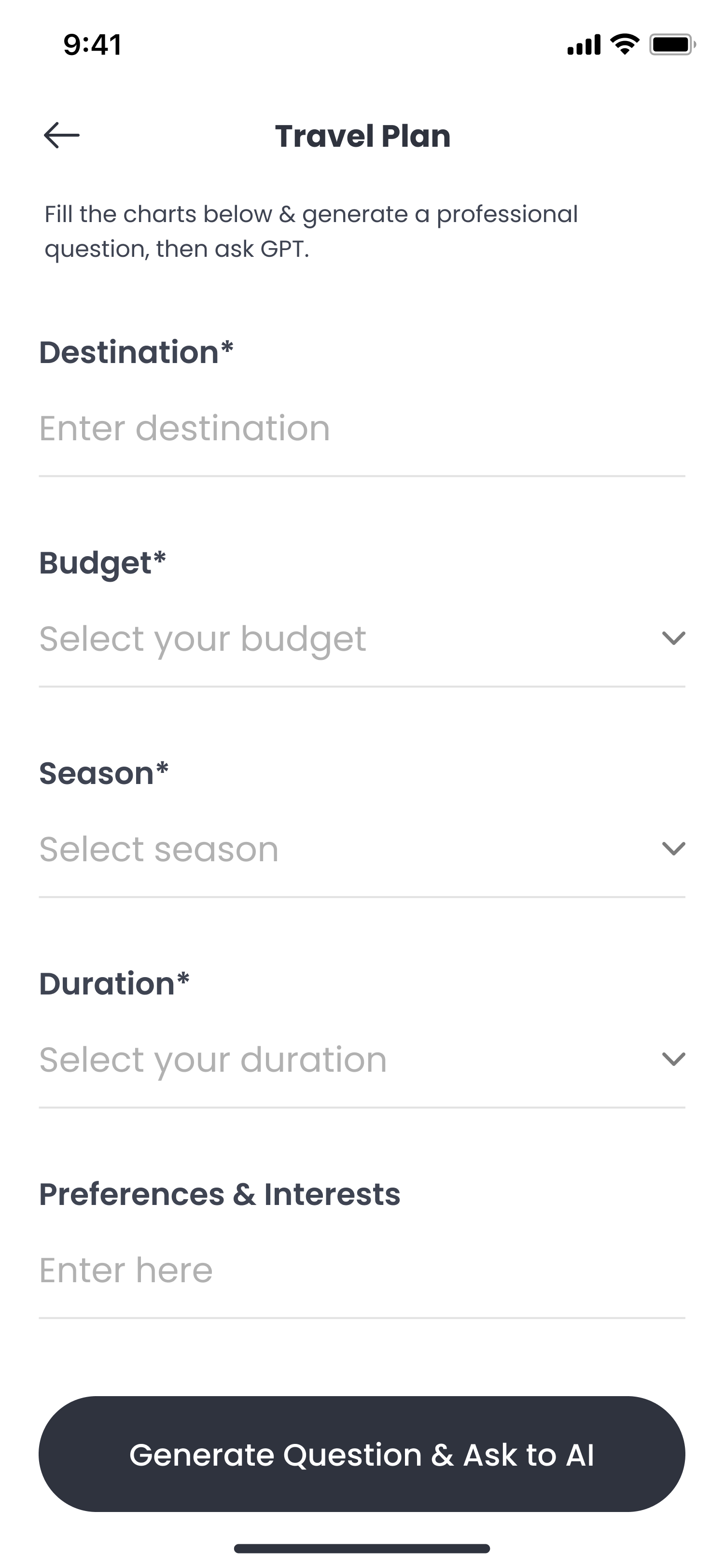
Task: Tap the Travel Plan page title
Action: [x=362, y=136]
